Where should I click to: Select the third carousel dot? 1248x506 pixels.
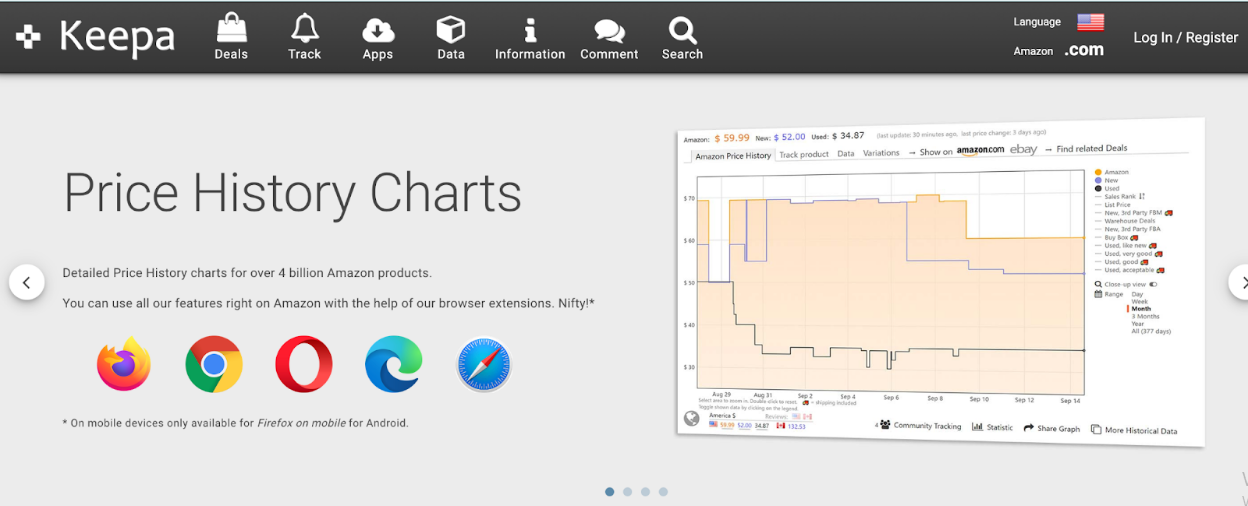click(646, 492)
